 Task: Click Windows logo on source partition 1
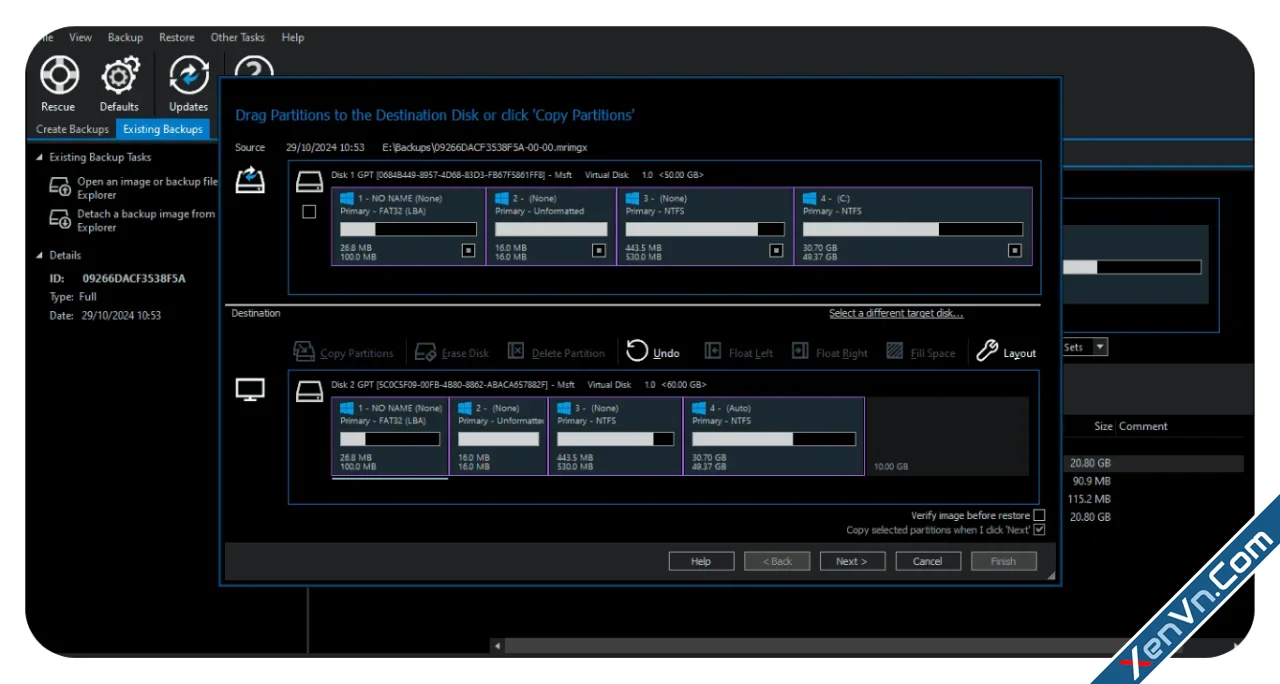(347, 198)
